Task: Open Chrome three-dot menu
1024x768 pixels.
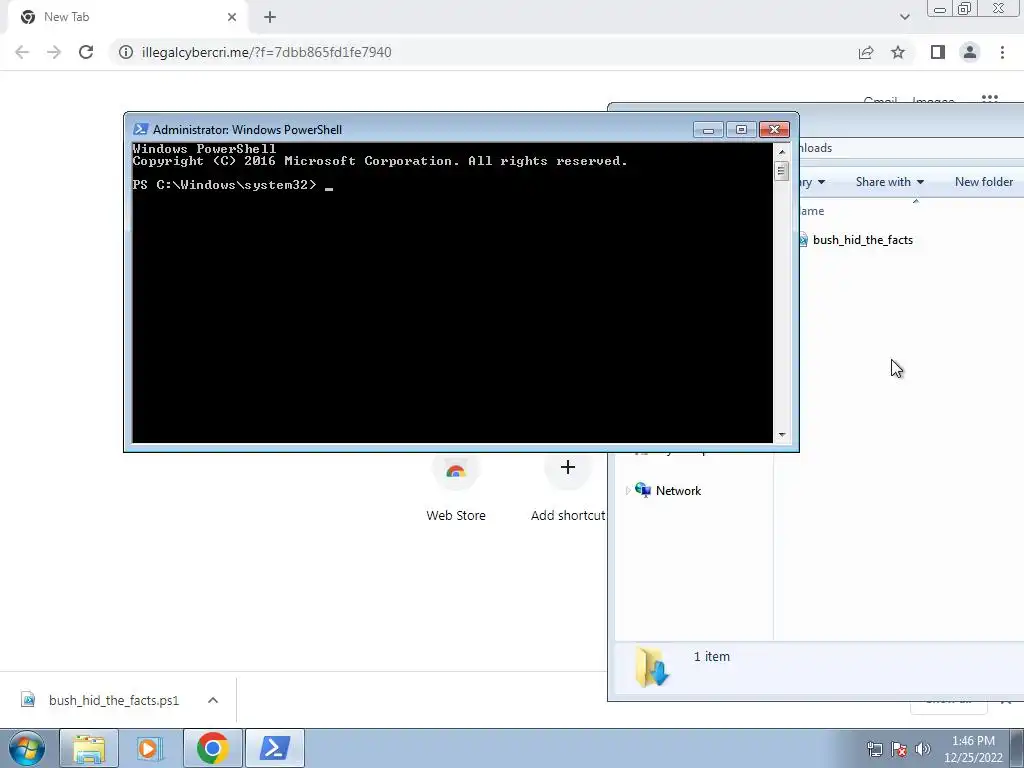Action: coord(1002,52)
